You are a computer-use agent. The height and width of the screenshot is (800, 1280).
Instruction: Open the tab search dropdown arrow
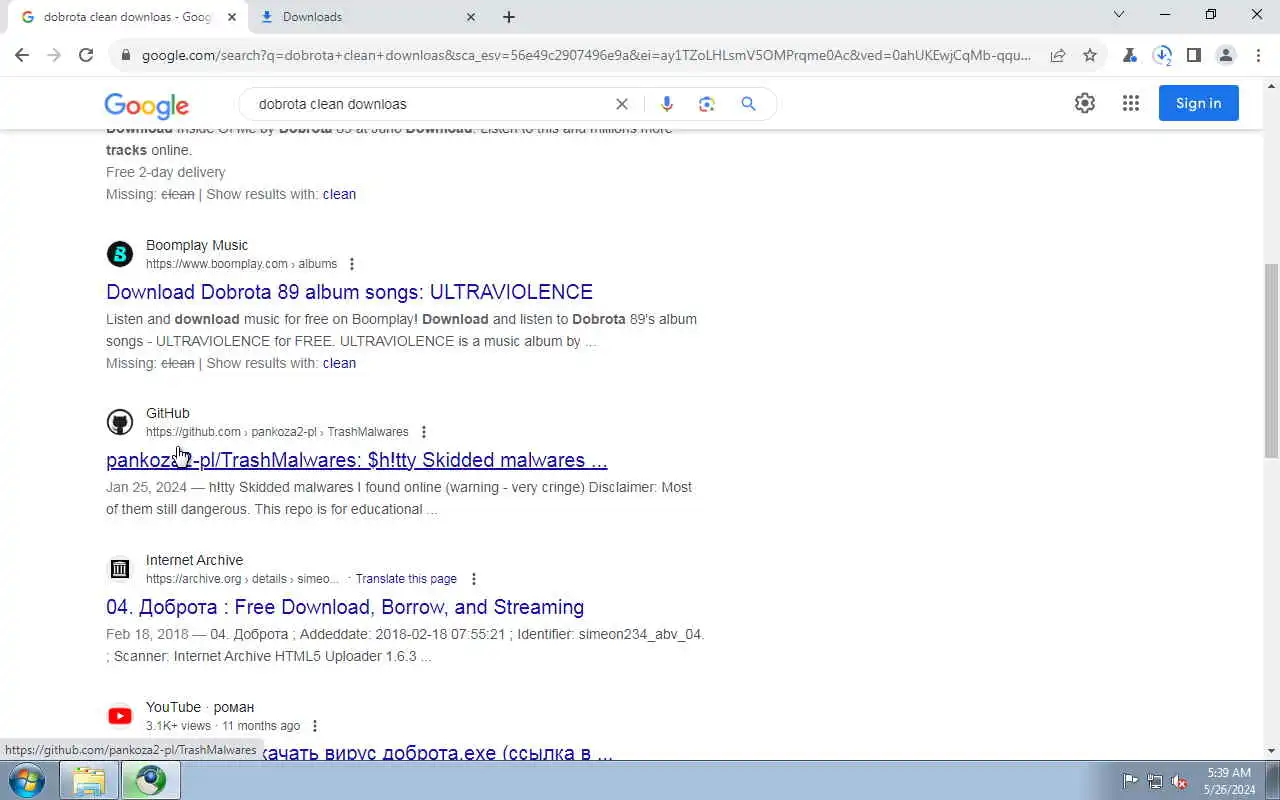pos(1119,15)
